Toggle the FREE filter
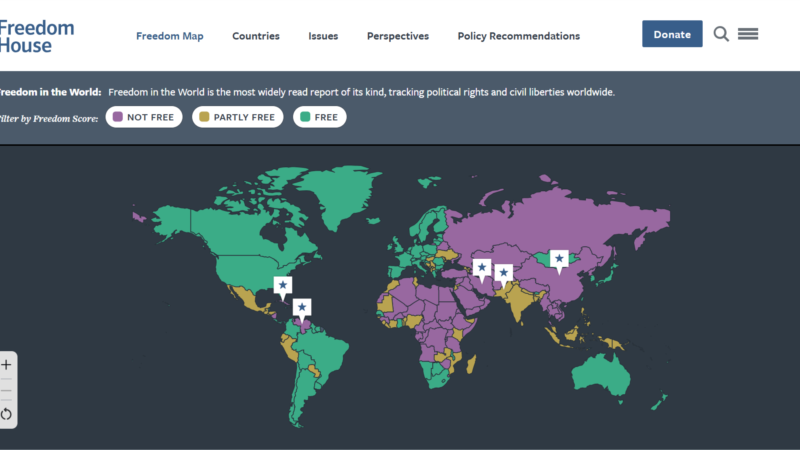 tap(320, 117)
